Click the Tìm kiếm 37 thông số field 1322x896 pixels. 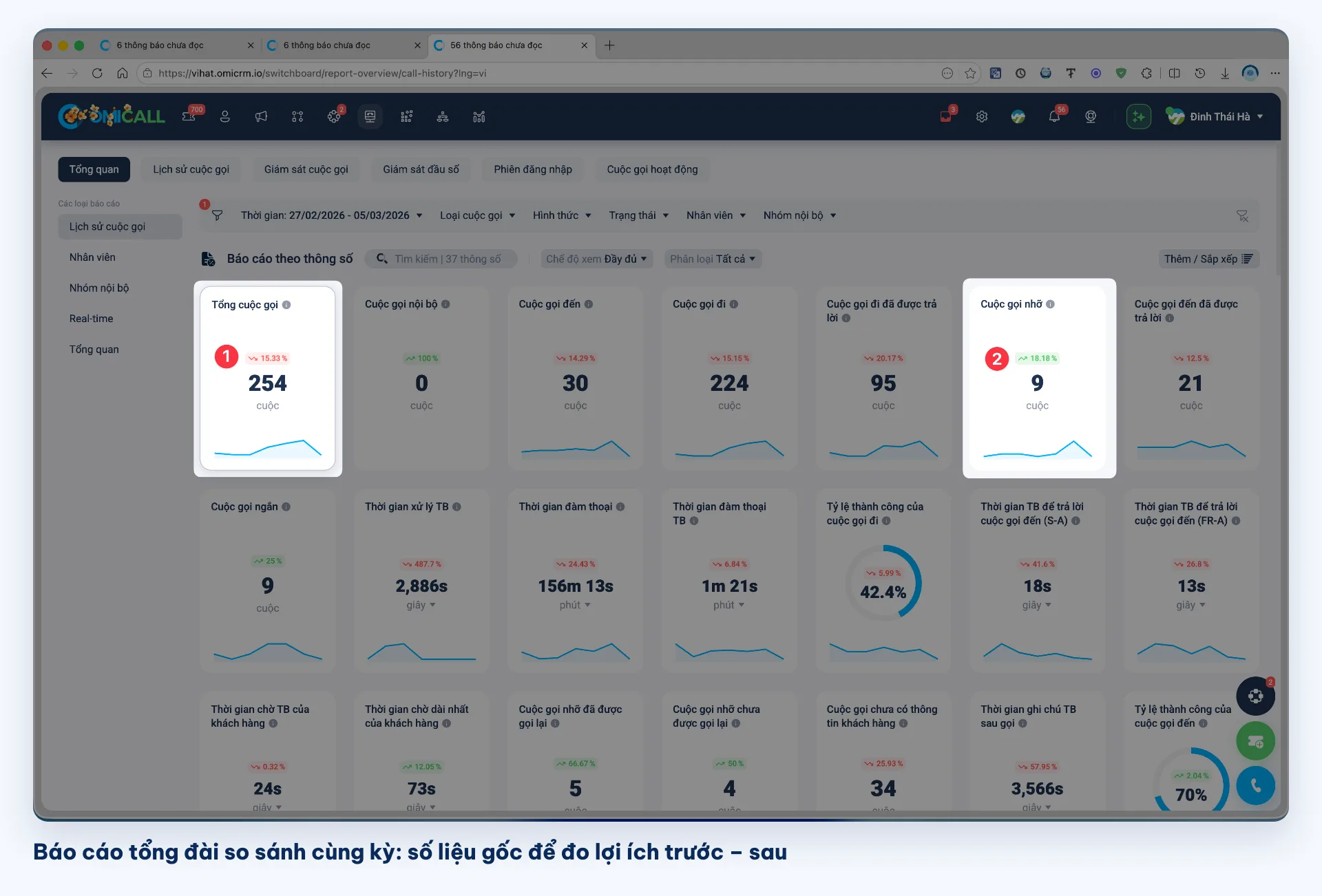click(x=441, y=259)
